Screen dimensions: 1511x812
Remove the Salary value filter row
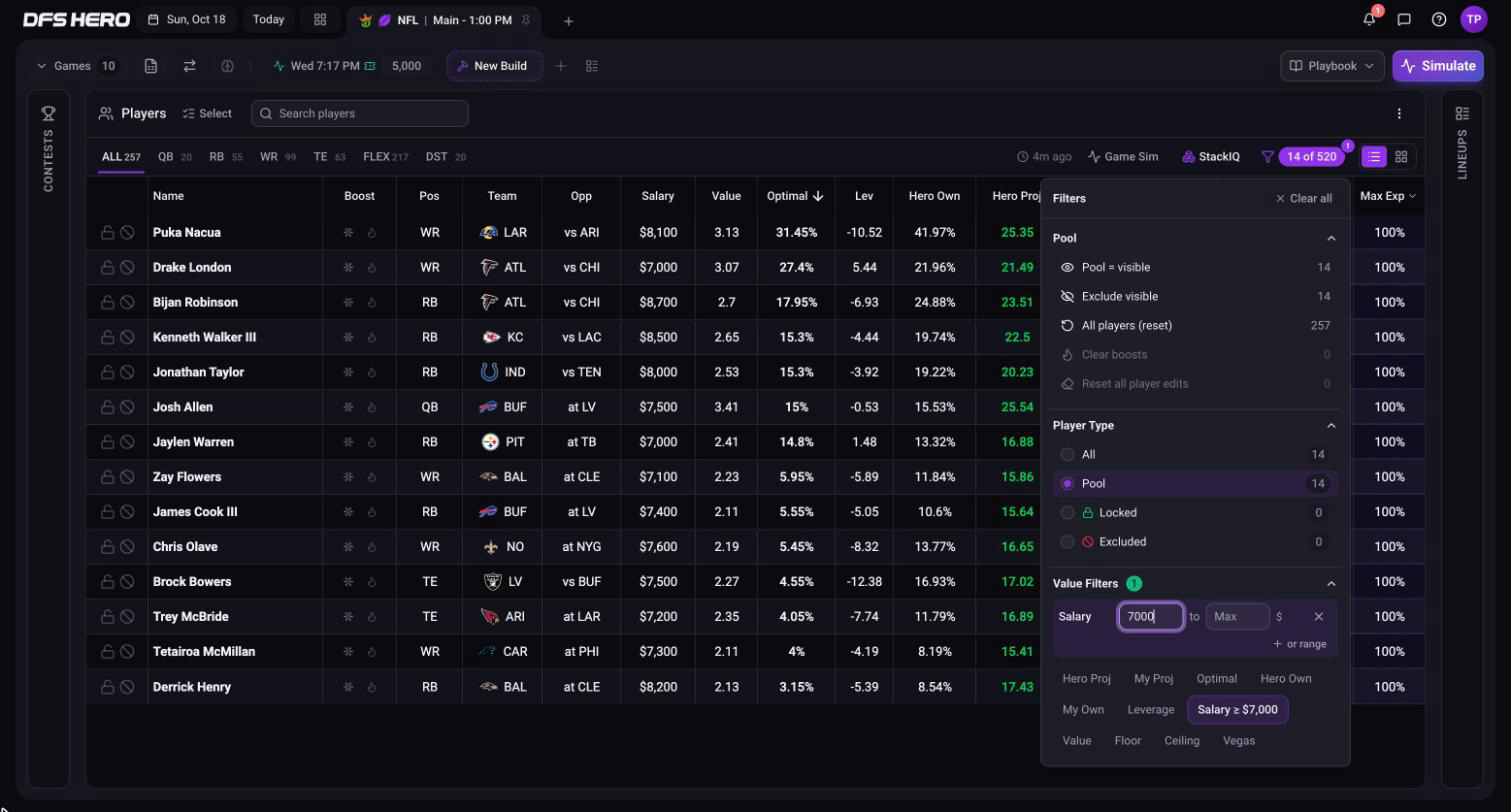click(x=1318, y=616)
